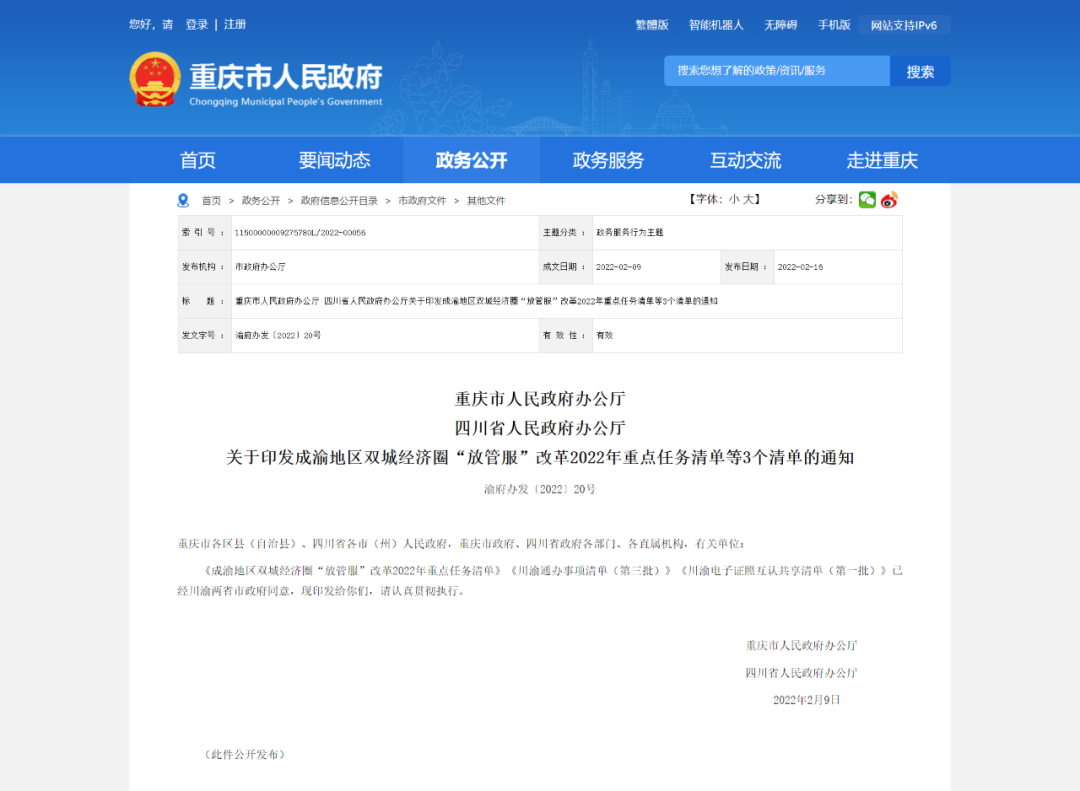The image size is (1080, 791).
Task: Set font size to 大
Action: click(x=747, y=199)
